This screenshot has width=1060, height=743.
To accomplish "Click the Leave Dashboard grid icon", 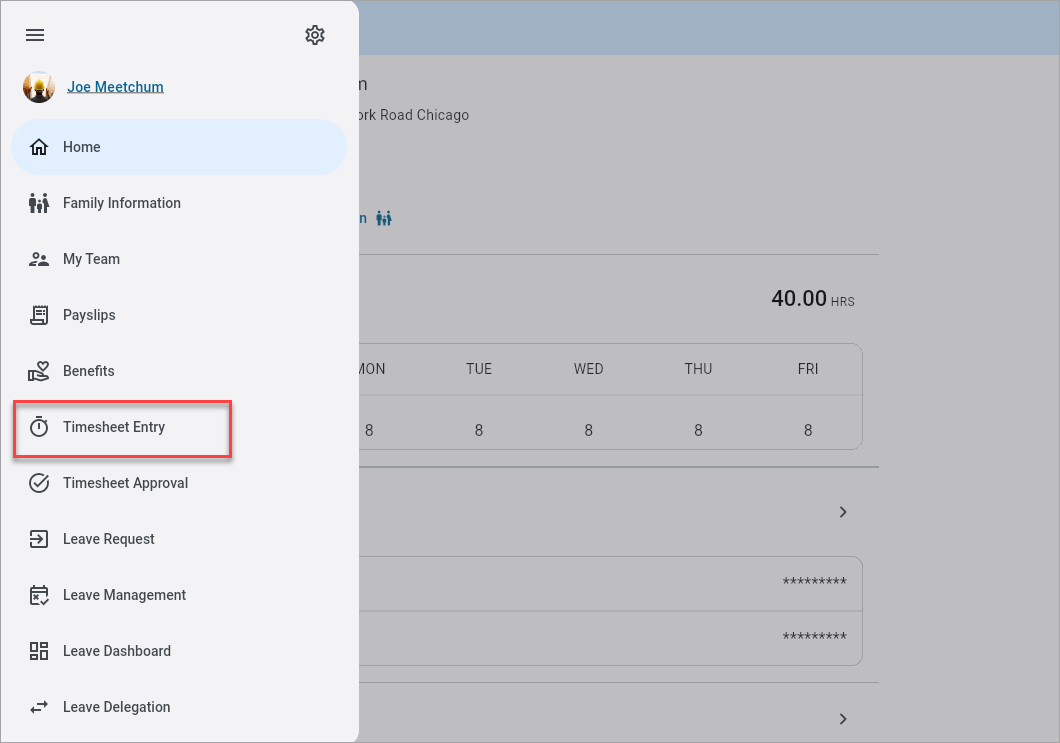I will (39, 651).
